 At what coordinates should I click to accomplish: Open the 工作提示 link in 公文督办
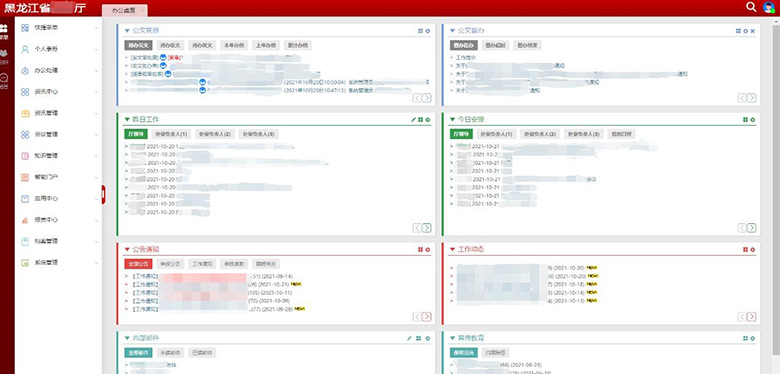[463, 58]
